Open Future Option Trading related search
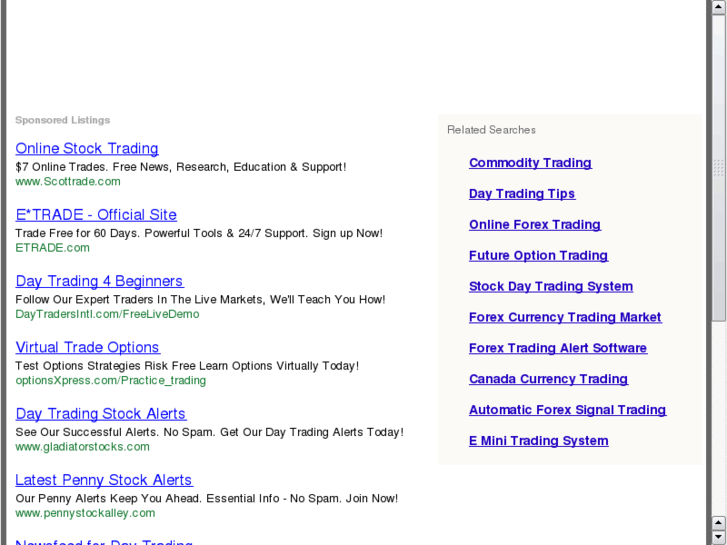Viewport: 727px width, 545px height. click(538, 256)
